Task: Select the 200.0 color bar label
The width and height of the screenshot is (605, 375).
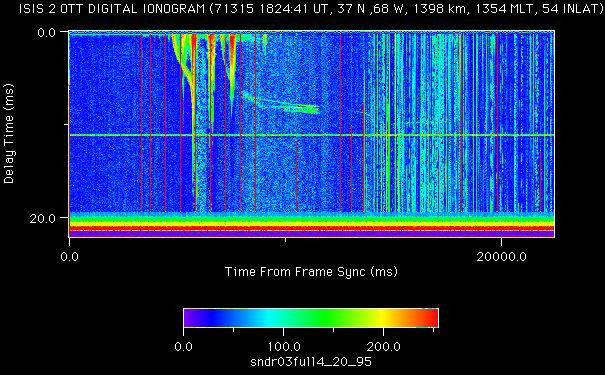Action: pyautogui.click(x=384, y=346)
